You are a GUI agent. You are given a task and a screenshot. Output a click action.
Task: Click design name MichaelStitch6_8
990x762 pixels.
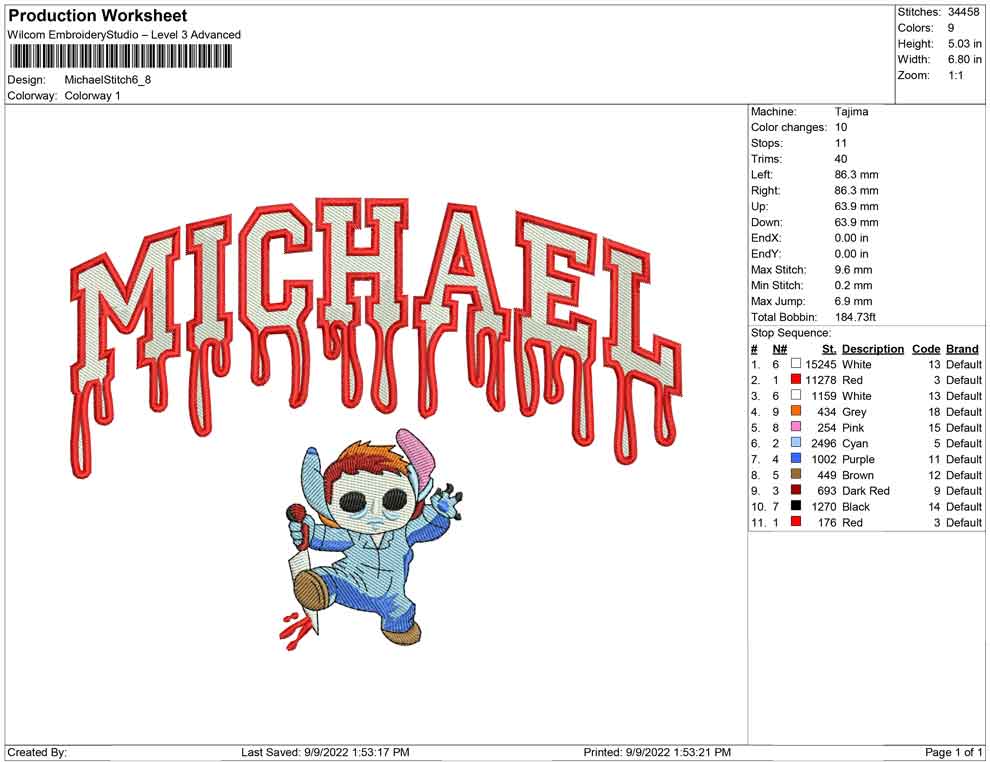[108, 80]
